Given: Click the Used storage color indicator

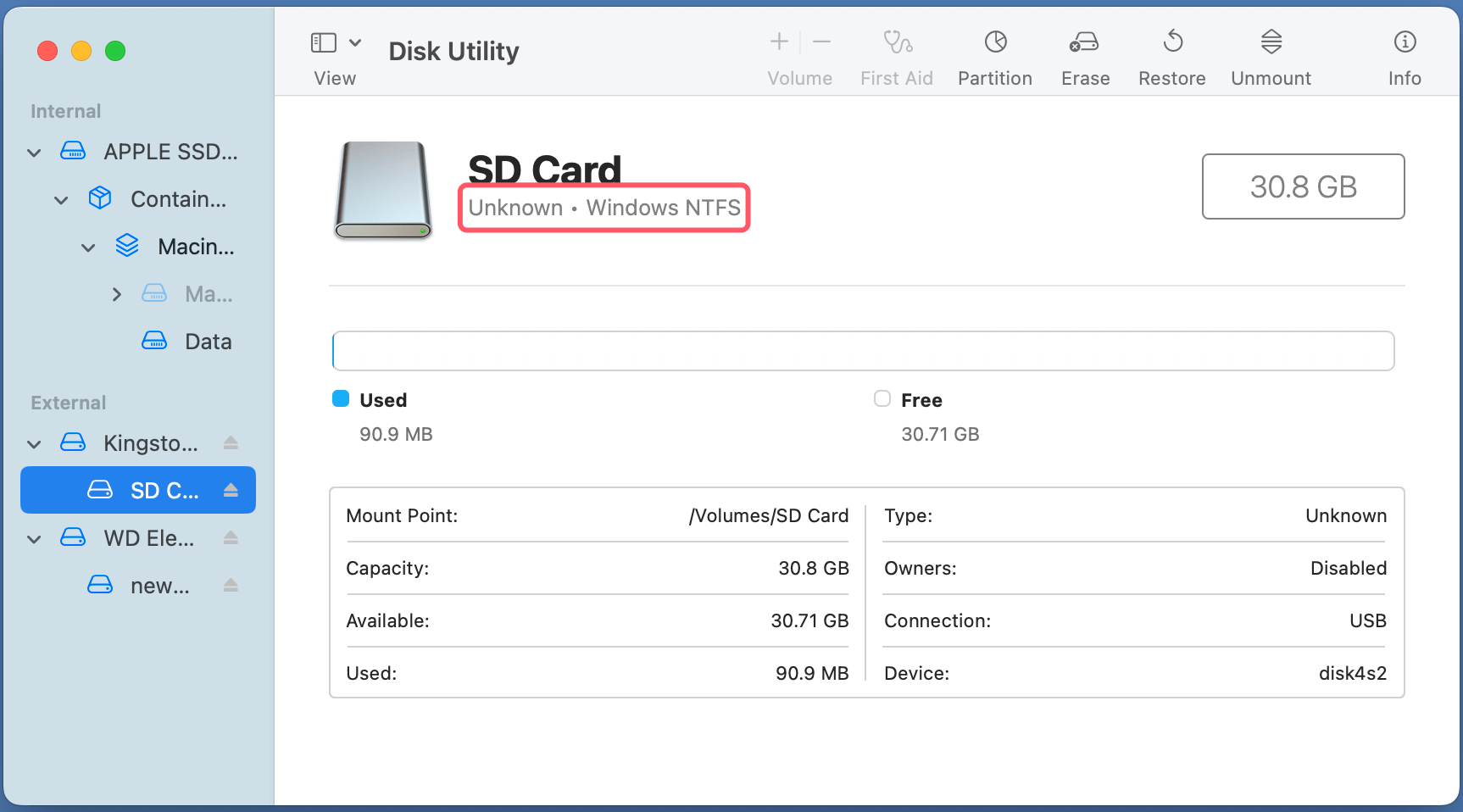Looking at the screenshot, I should (x=340, y=398).
